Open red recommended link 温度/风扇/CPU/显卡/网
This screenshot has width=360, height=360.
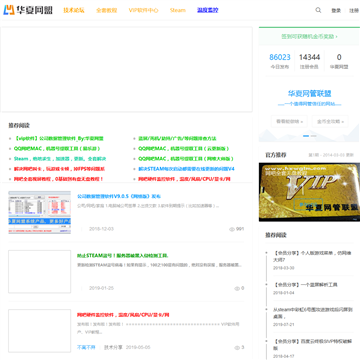click(x=184, y=179)
